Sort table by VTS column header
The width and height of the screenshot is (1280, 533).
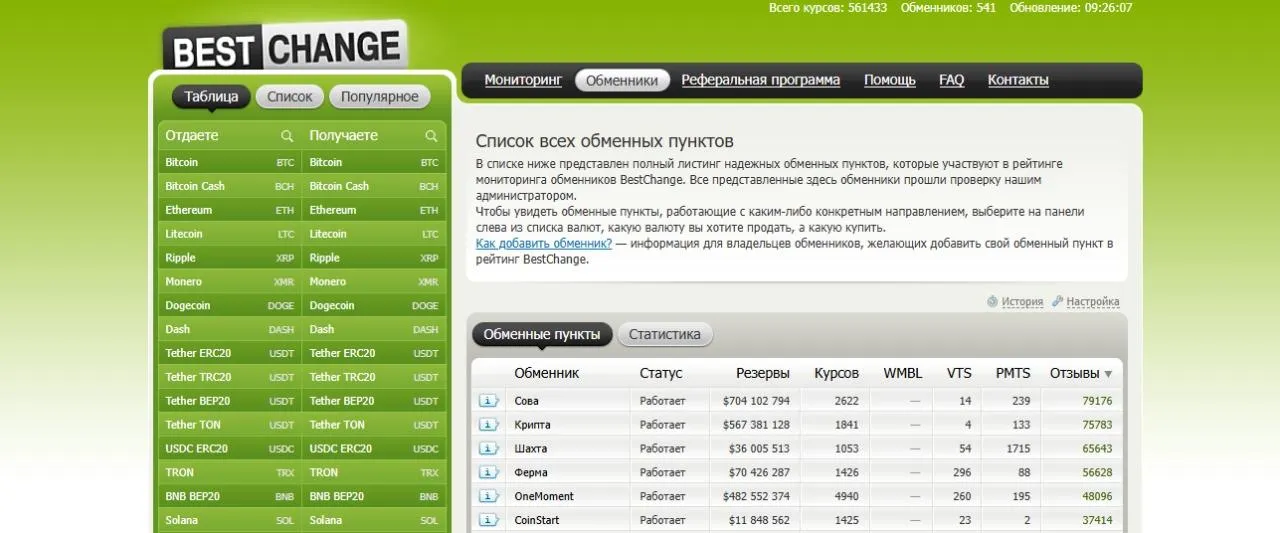tap(959, 373)
